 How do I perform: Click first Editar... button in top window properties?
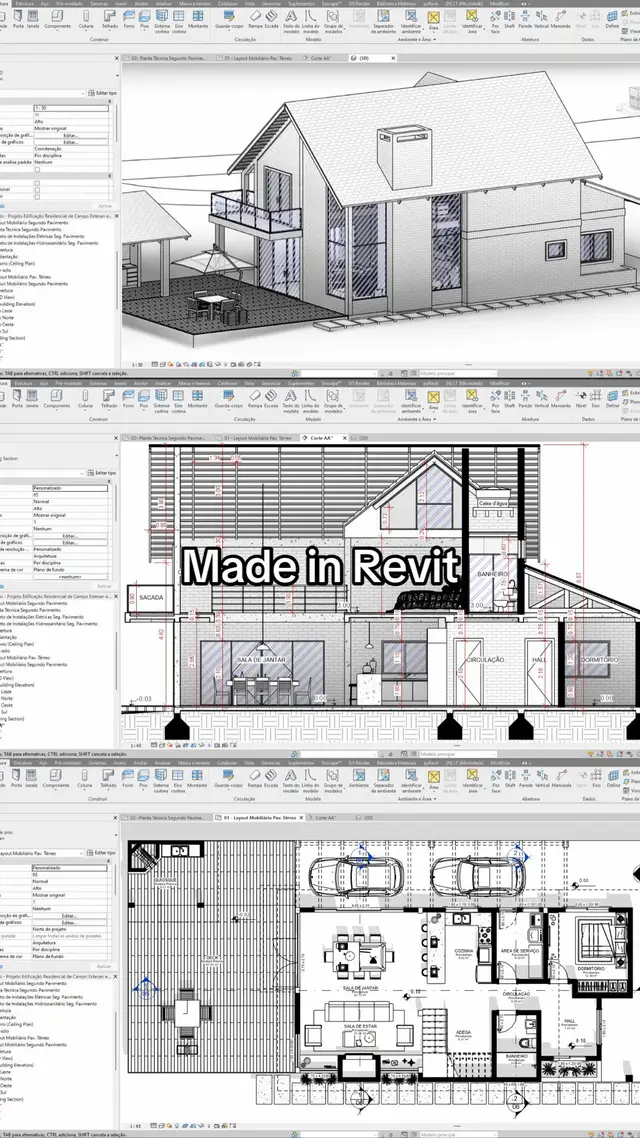70,136
